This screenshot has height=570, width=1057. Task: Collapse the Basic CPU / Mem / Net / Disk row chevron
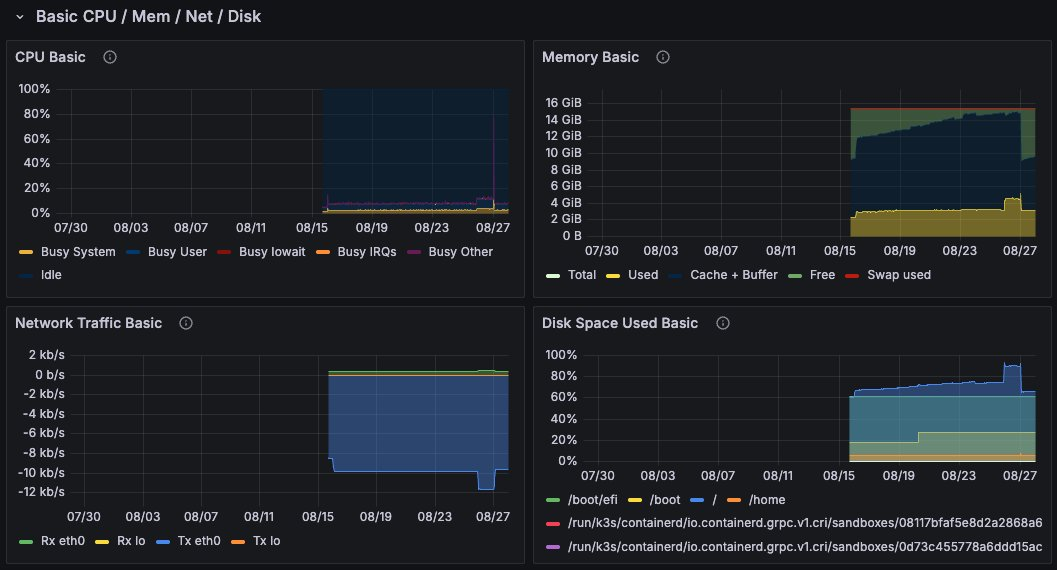coord(19,17)
